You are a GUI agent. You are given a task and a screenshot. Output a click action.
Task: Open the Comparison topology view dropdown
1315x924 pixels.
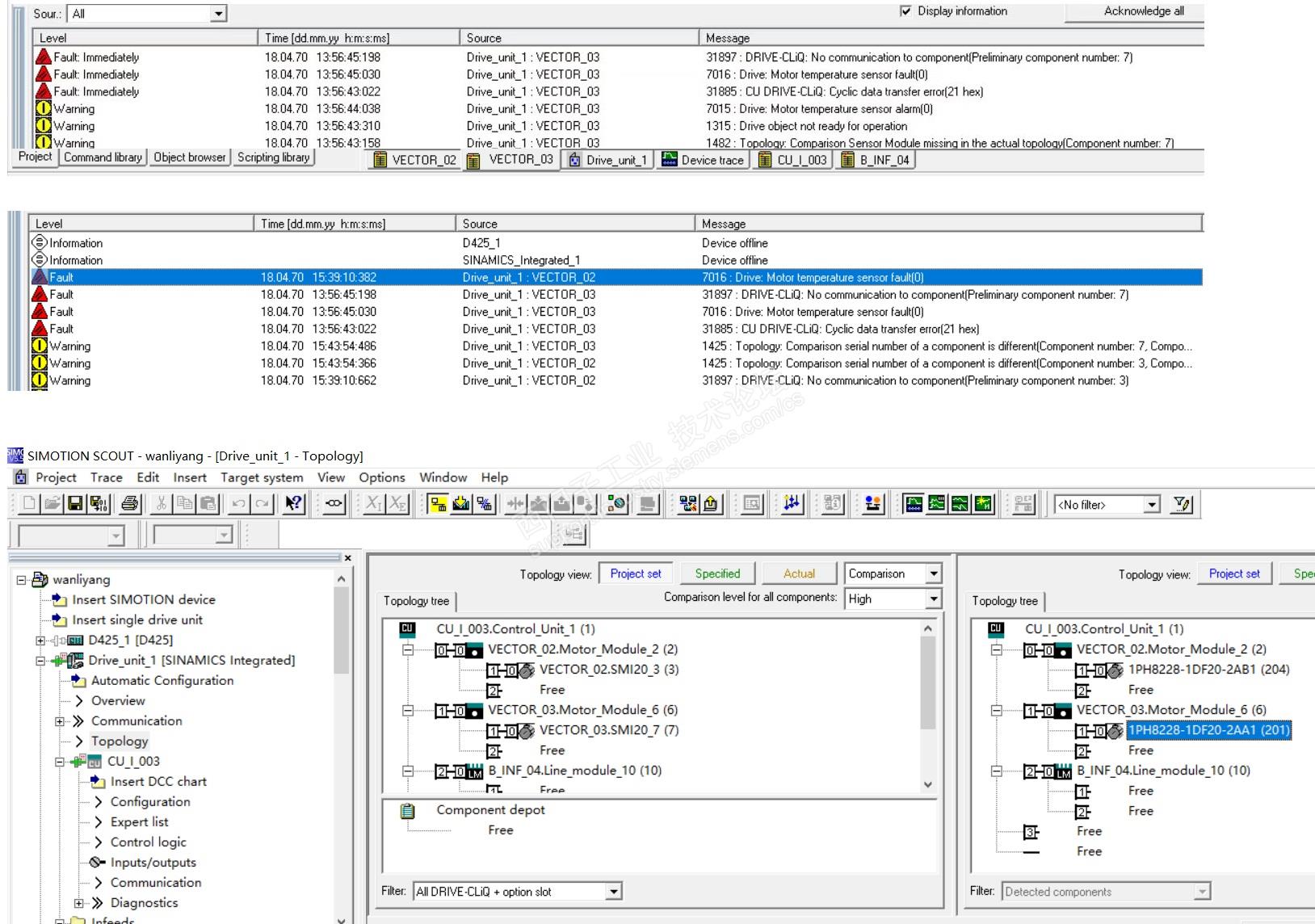[x=933, y=573]
